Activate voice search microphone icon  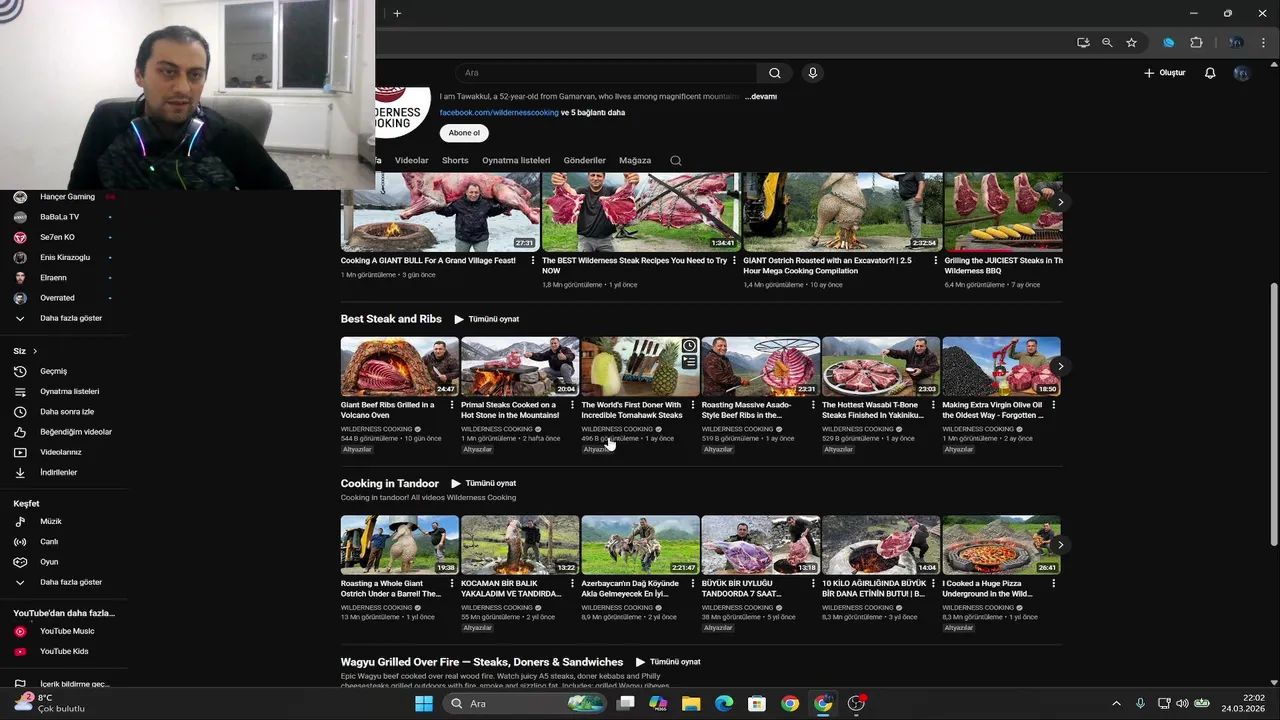[x=812, y=73]
